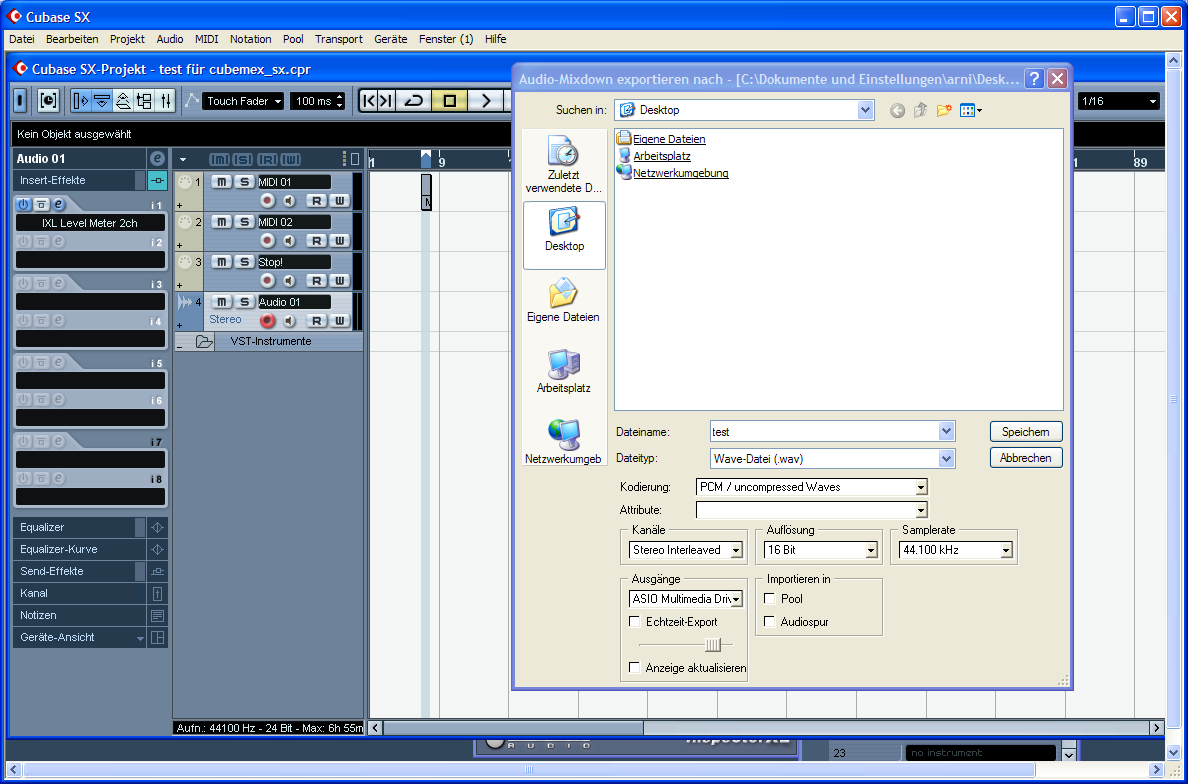
Task: Open the Kanäle Stereo Interleaved dropdown
Action: [736, 551]
